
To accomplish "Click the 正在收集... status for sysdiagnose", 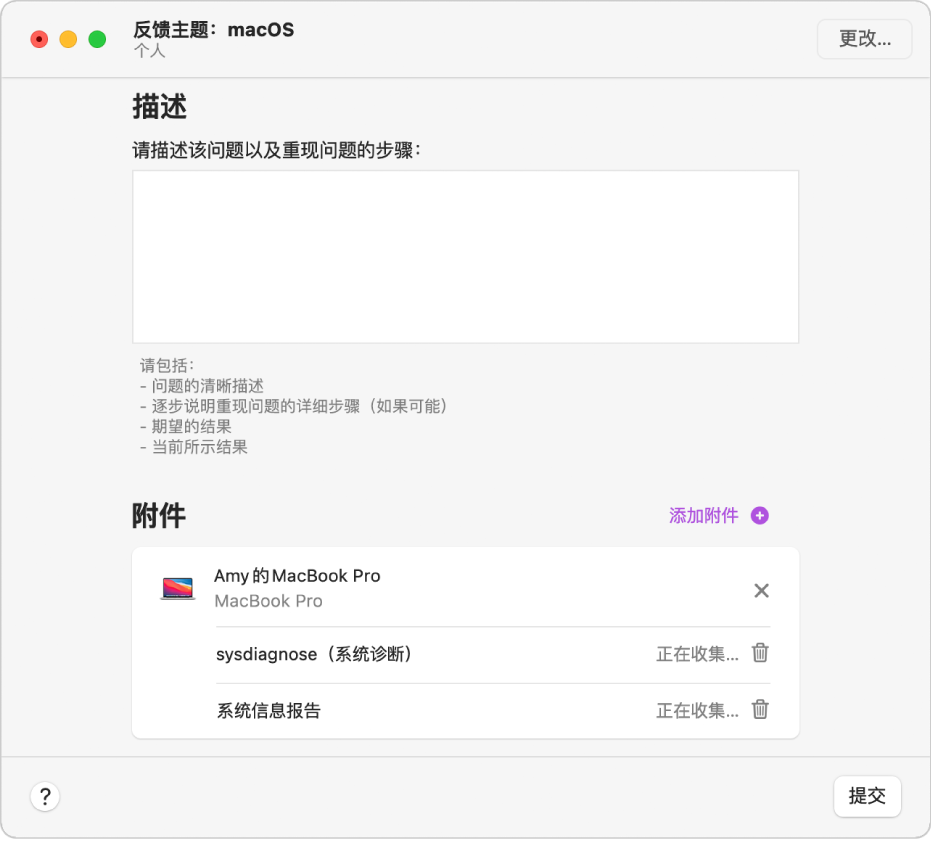I will (697, 654).
